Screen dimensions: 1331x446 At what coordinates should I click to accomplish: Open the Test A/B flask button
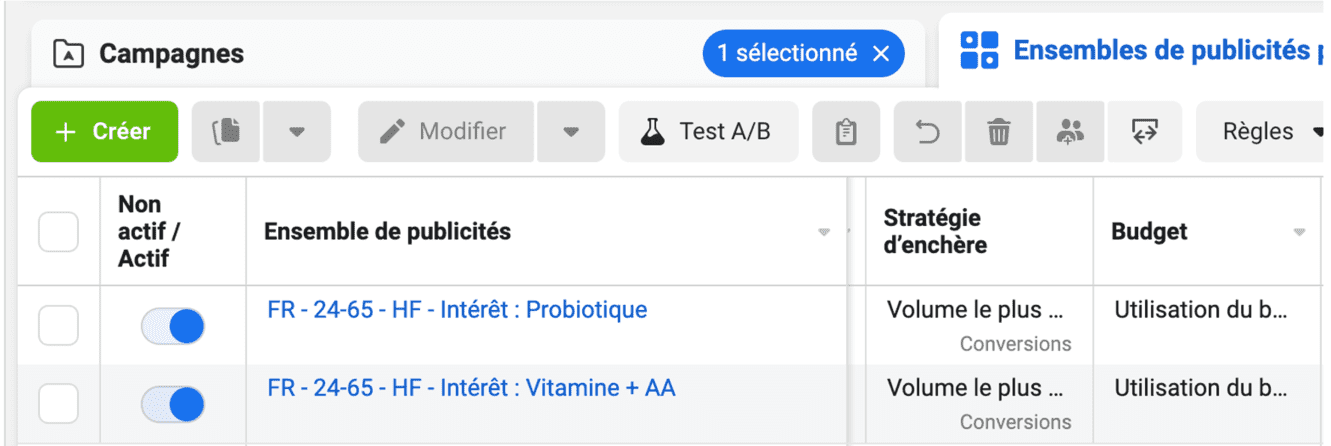(708, 131)
